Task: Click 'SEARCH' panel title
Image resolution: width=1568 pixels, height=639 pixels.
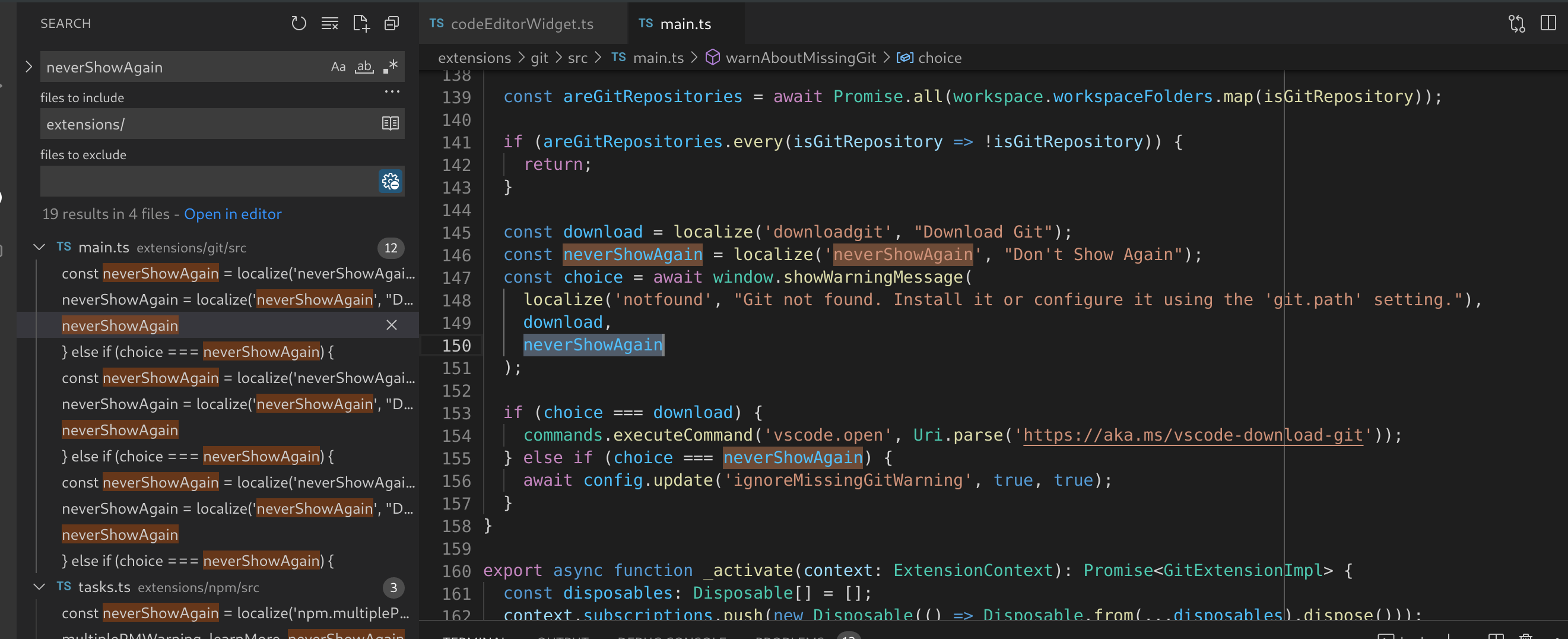Action: pyautogui.click(x=65, y=24)
